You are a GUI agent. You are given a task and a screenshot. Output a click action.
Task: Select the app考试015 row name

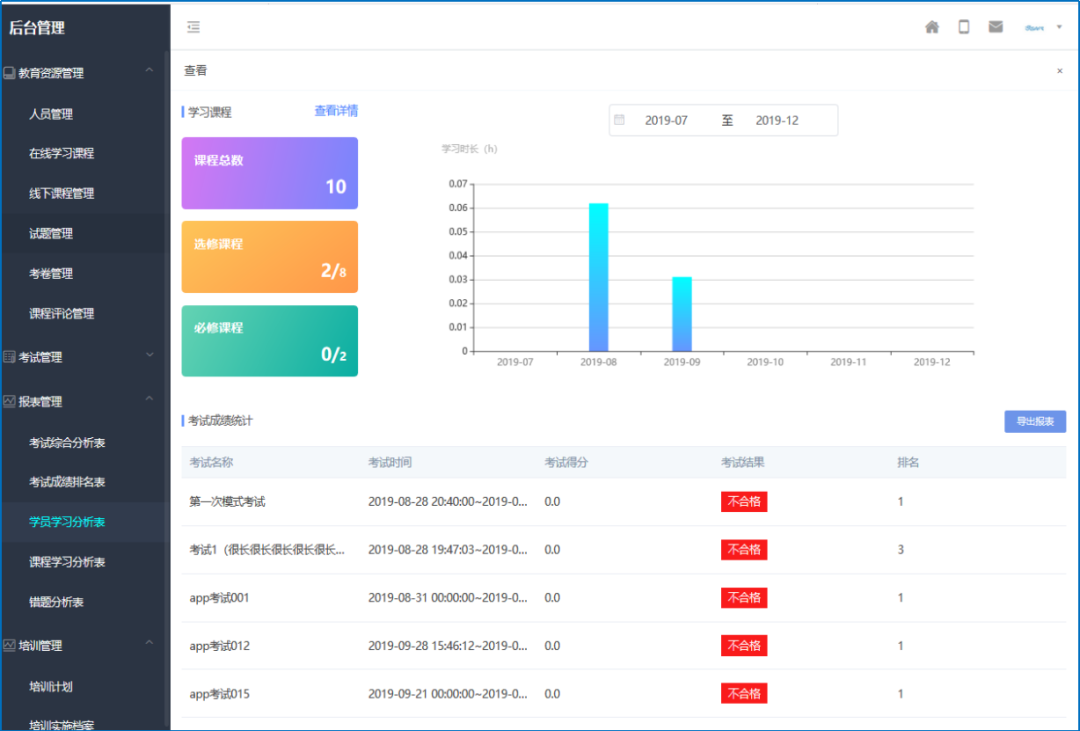coord(219,694)
